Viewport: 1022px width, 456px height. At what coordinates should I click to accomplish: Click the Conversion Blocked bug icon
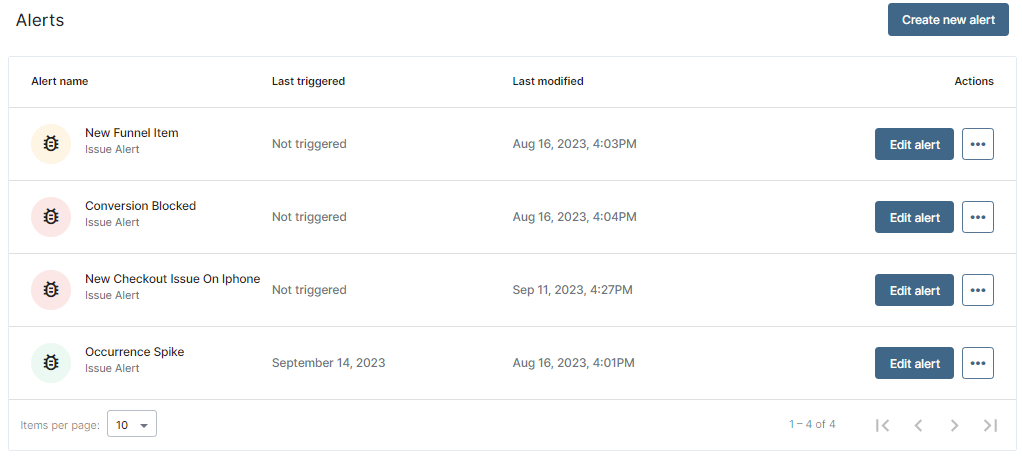[51, 216]
